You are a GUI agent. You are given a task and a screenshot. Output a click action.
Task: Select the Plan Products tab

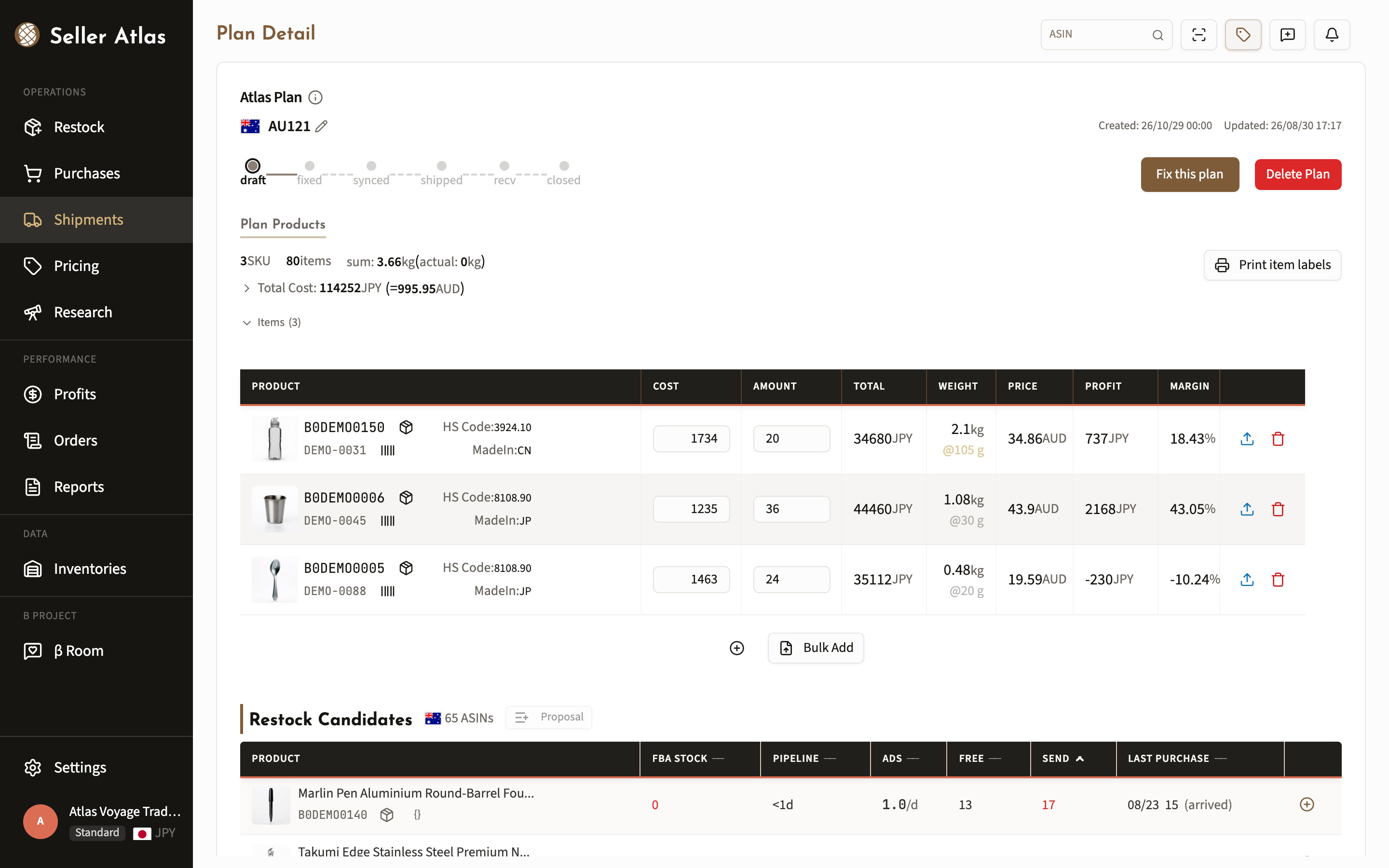(283, 224)
